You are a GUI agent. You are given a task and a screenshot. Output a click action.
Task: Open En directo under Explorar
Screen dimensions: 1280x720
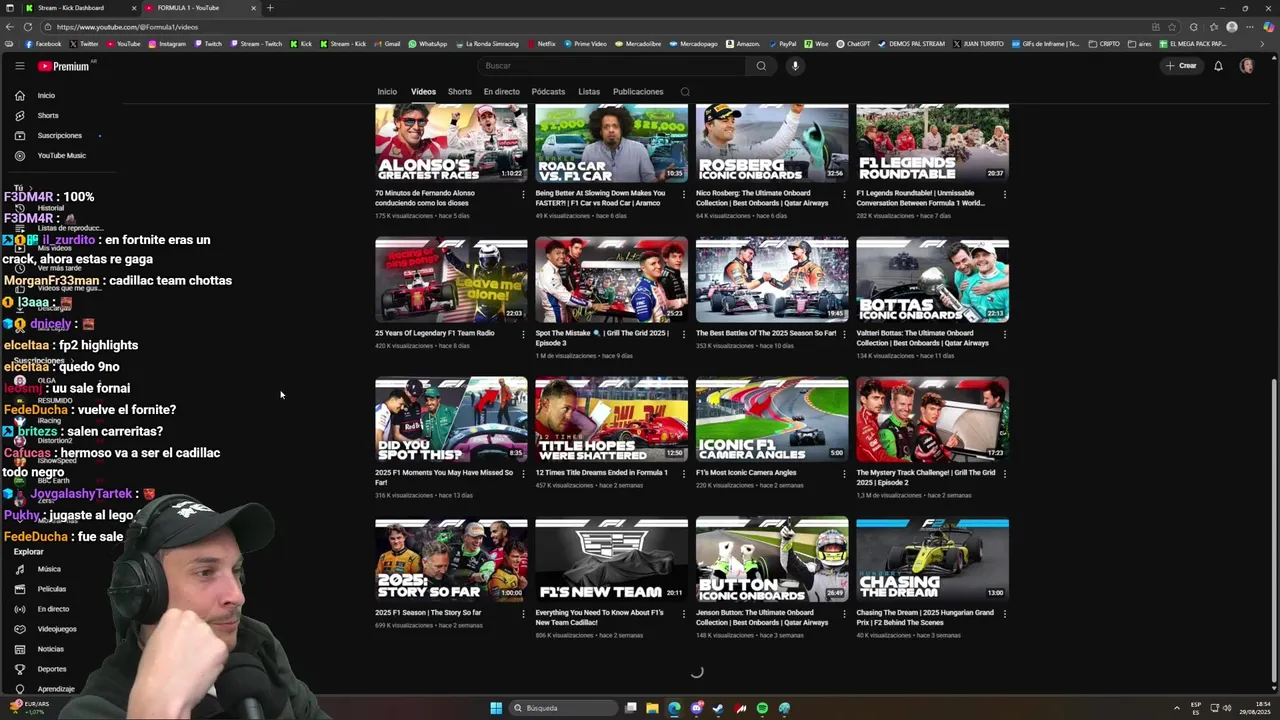coord(53,609)
